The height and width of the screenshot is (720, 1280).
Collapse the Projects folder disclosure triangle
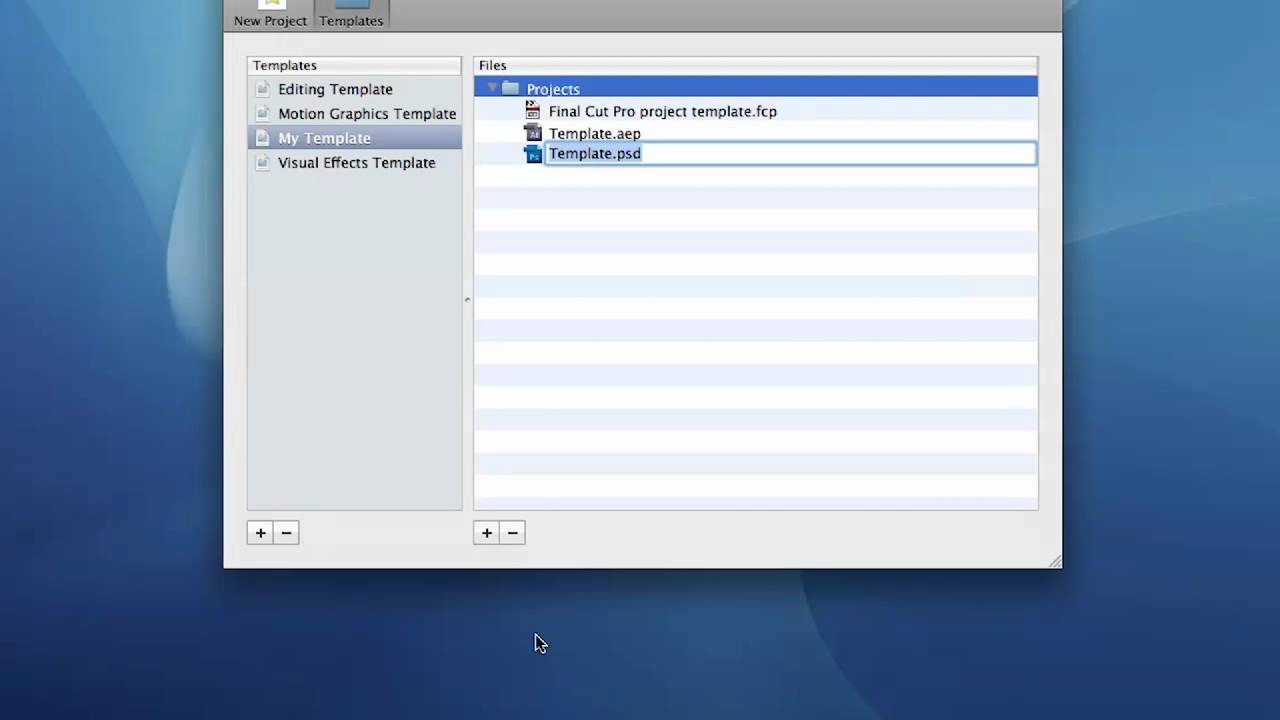pyautogui.click(x=492, y=88)
